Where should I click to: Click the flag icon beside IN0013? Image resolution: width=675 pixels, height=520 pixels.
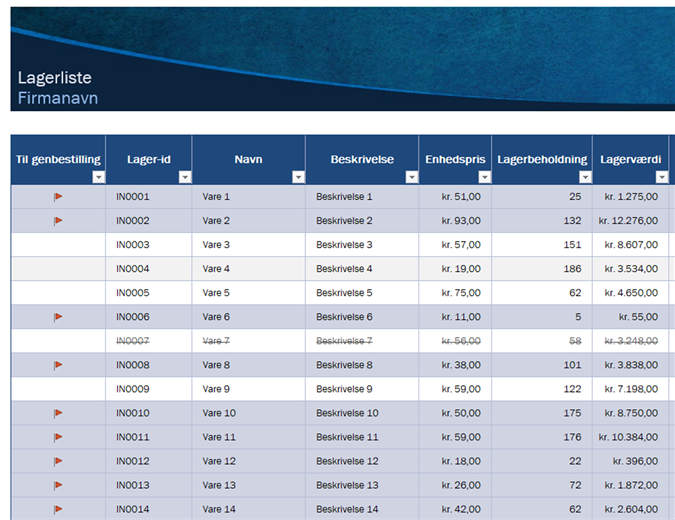pos(58,485)
